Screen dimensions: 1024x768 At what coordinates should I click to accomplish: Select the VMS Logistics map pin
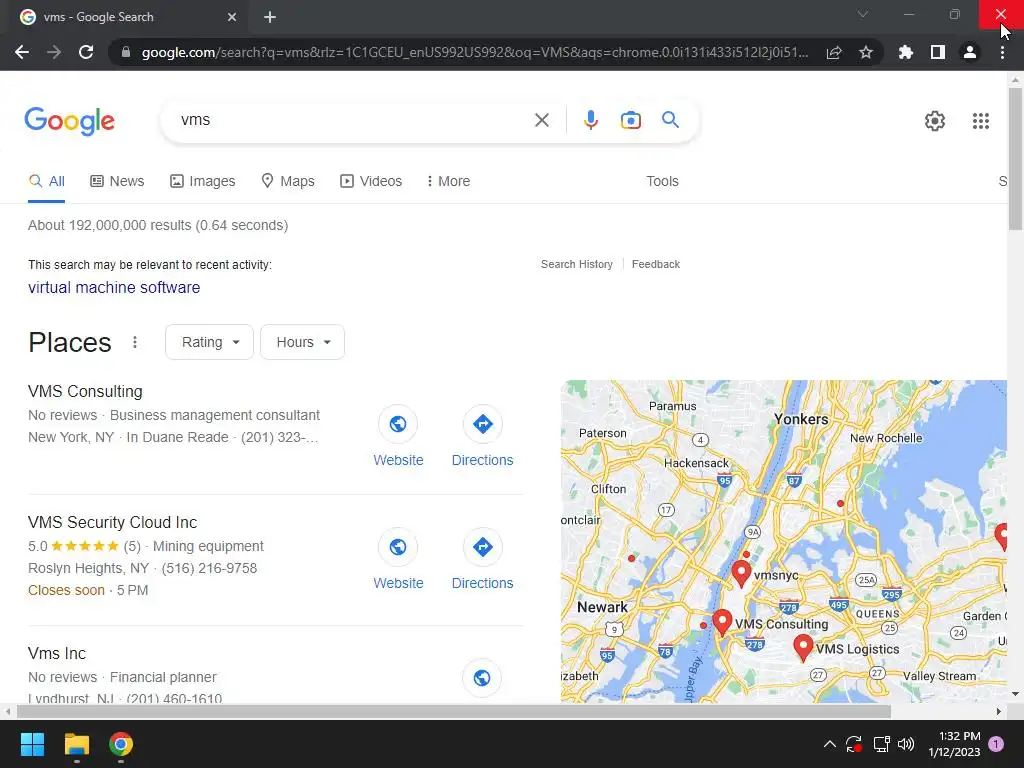tap(803, 647)
